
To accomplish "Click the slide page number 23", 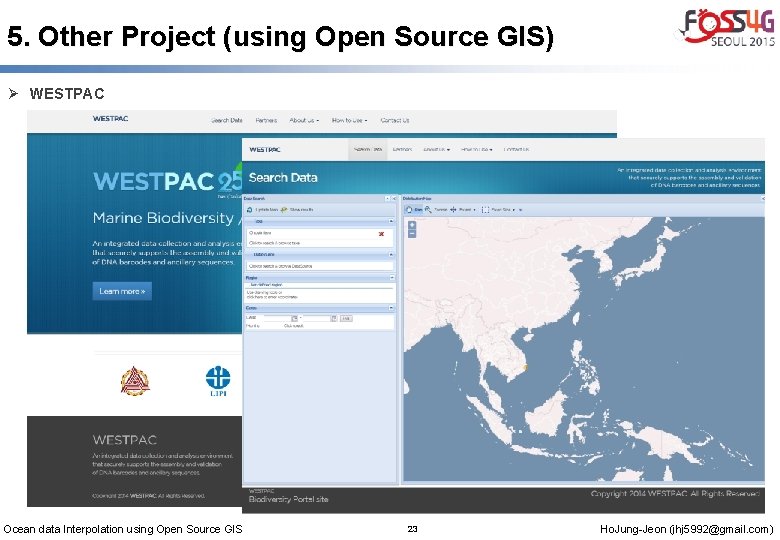I will [412, 529].
